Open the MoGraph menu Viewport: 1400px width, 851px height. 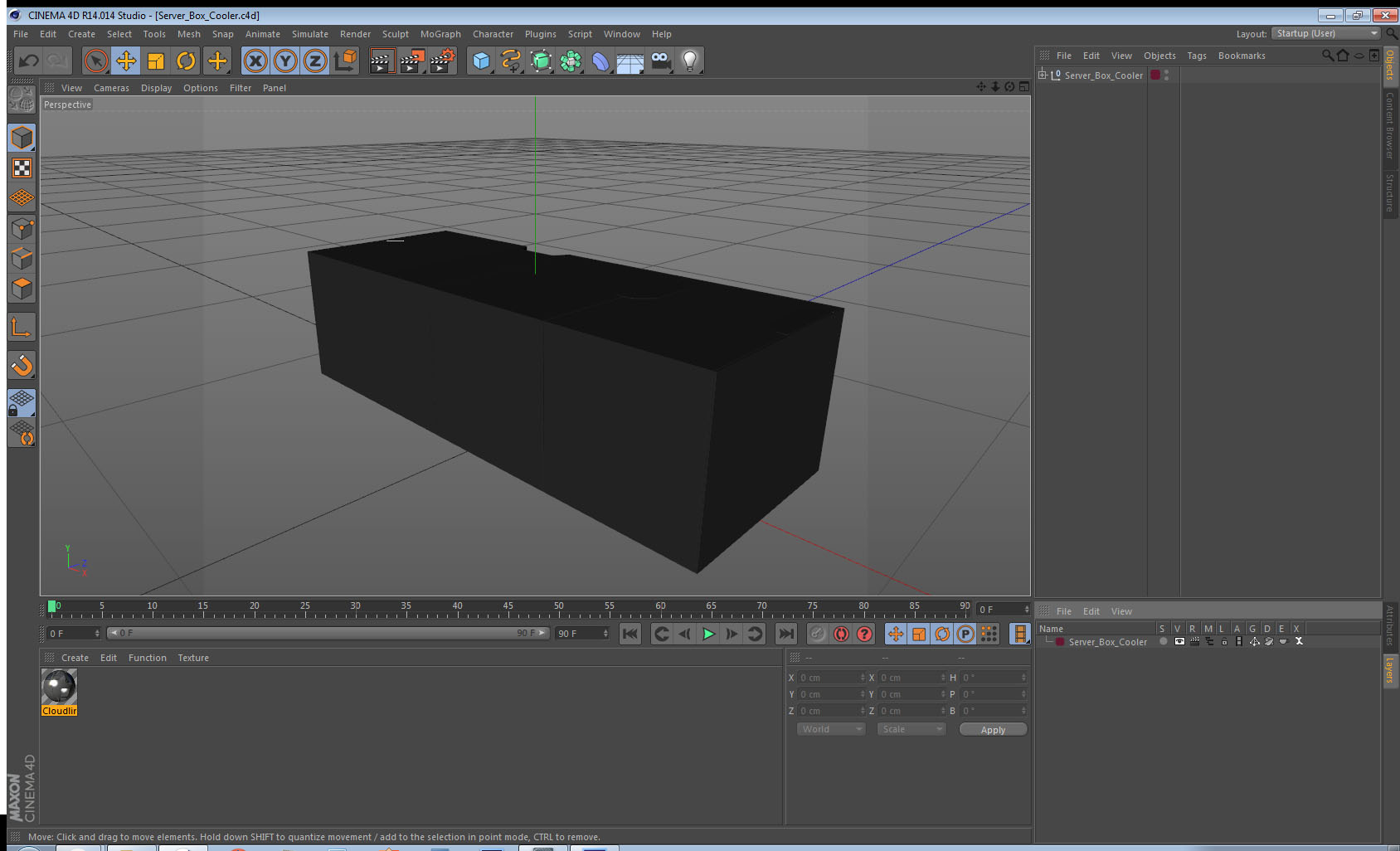click(x=440, y=34)
